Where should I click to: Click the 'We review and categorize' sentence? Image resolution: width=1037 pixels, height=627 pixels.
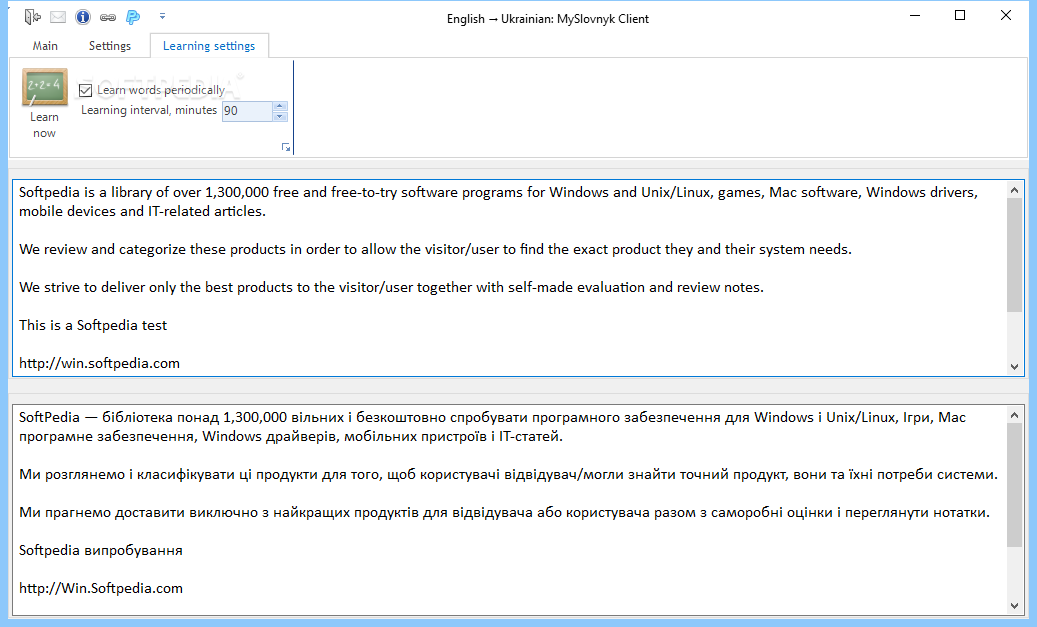pyautogui.click(x=435, y=249)
